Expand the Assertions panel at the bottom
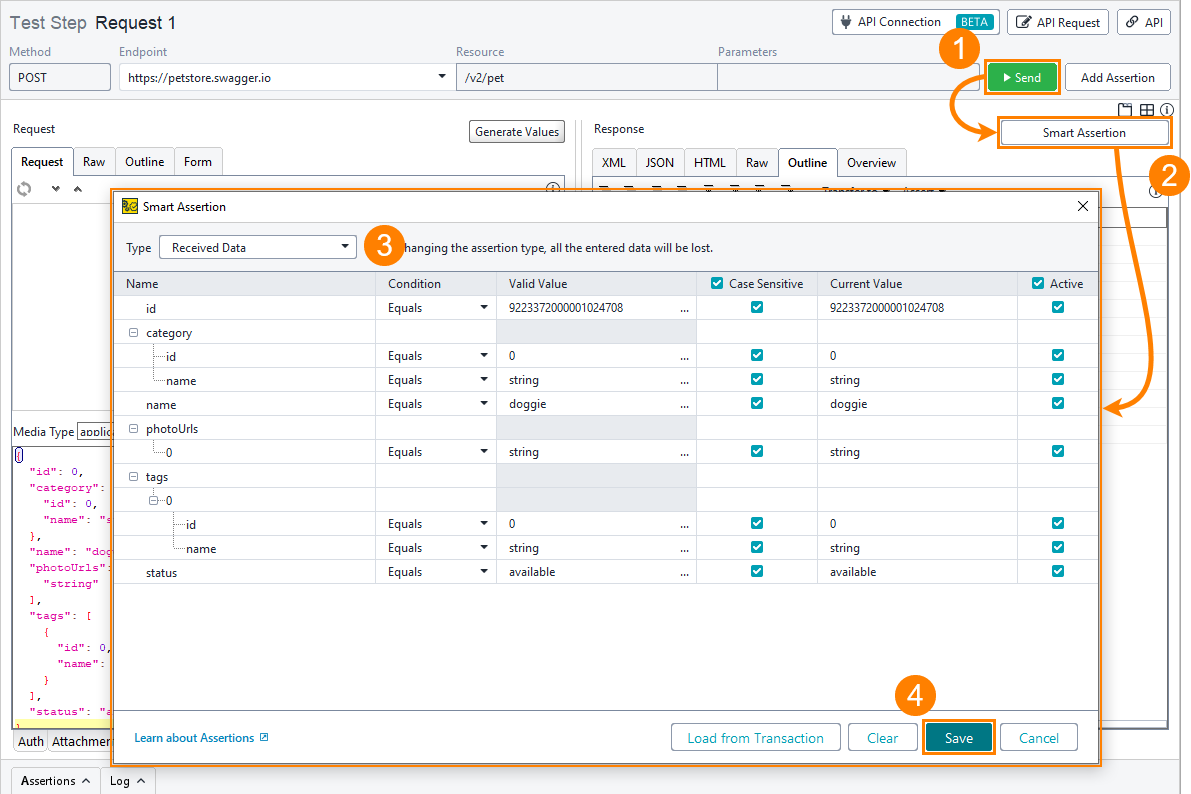 [55, 781]
